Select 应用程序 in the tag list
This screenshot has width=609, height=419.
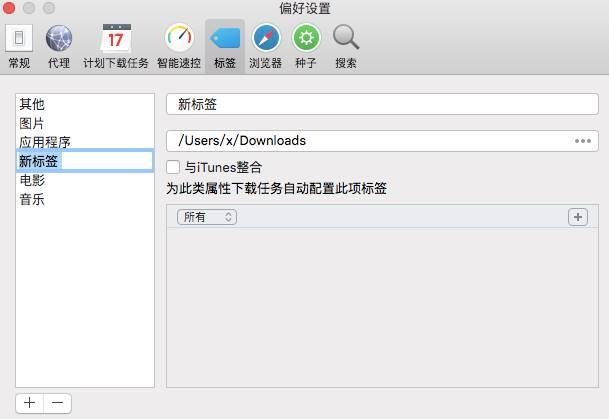pos(85,142)
